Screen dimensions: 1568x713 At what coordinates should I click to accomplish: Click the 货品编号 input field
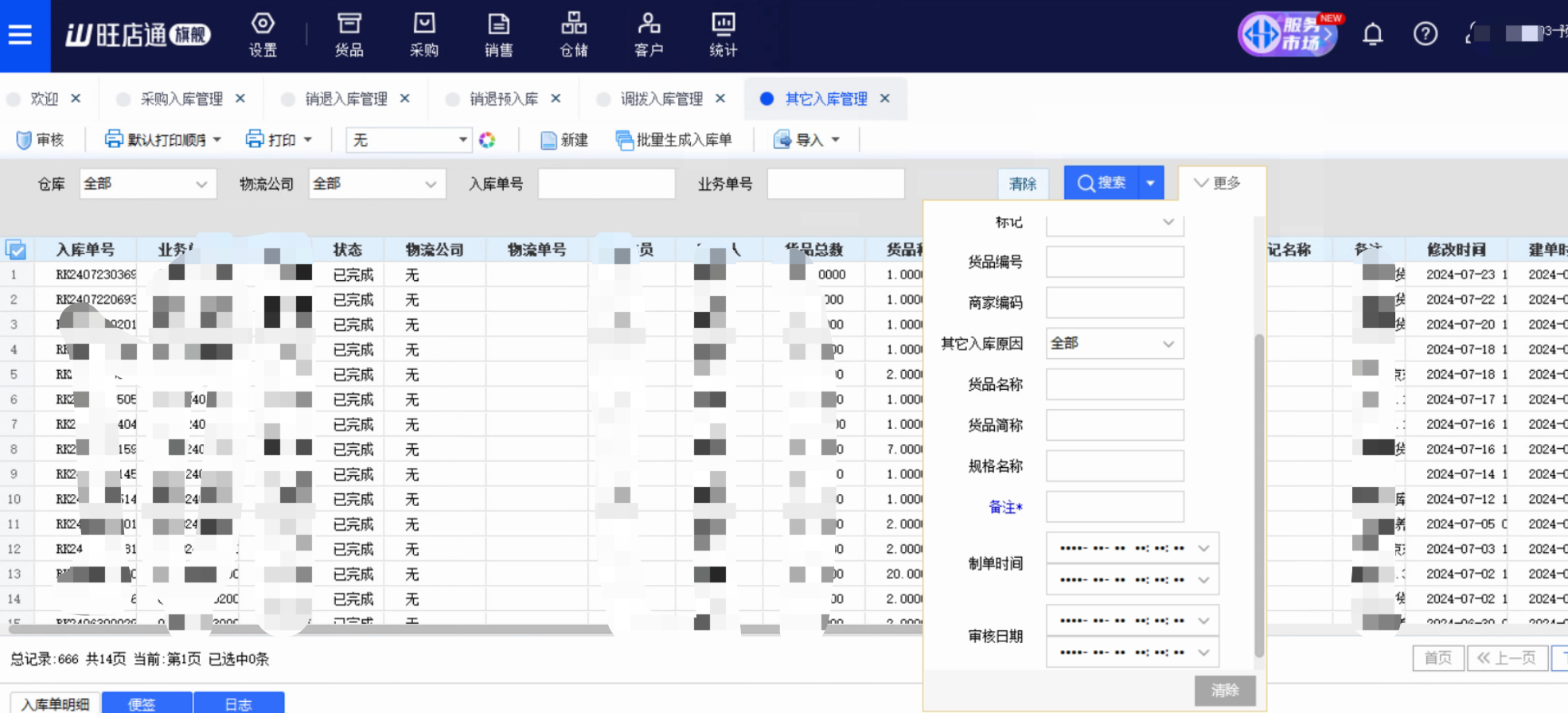[x=1114, y=262]
